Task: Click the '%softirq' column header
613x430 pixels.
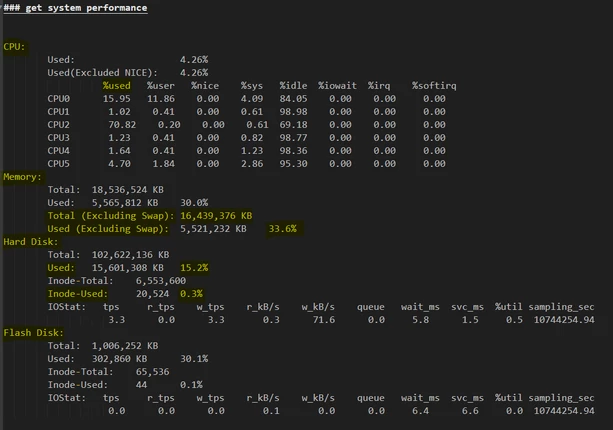Action: click(x=434, y=86)
